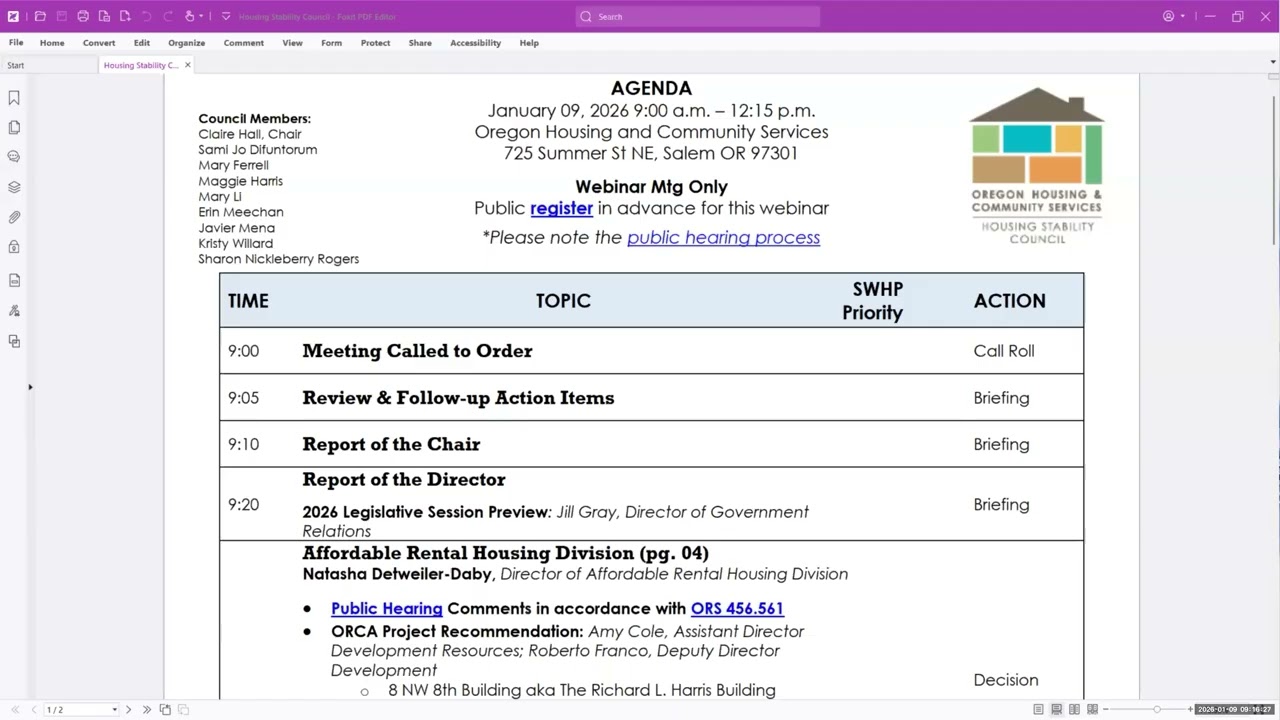Screen dimensions: 1280x720
Task: Go to previous page arrow
Action: click(33, 710)
